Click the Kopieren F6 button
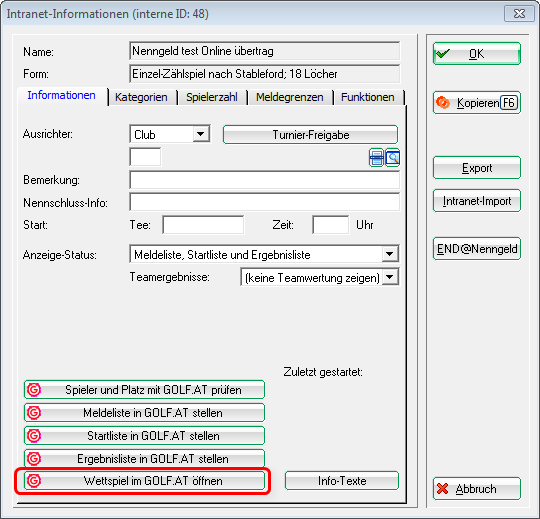 (x=477, y=103)
